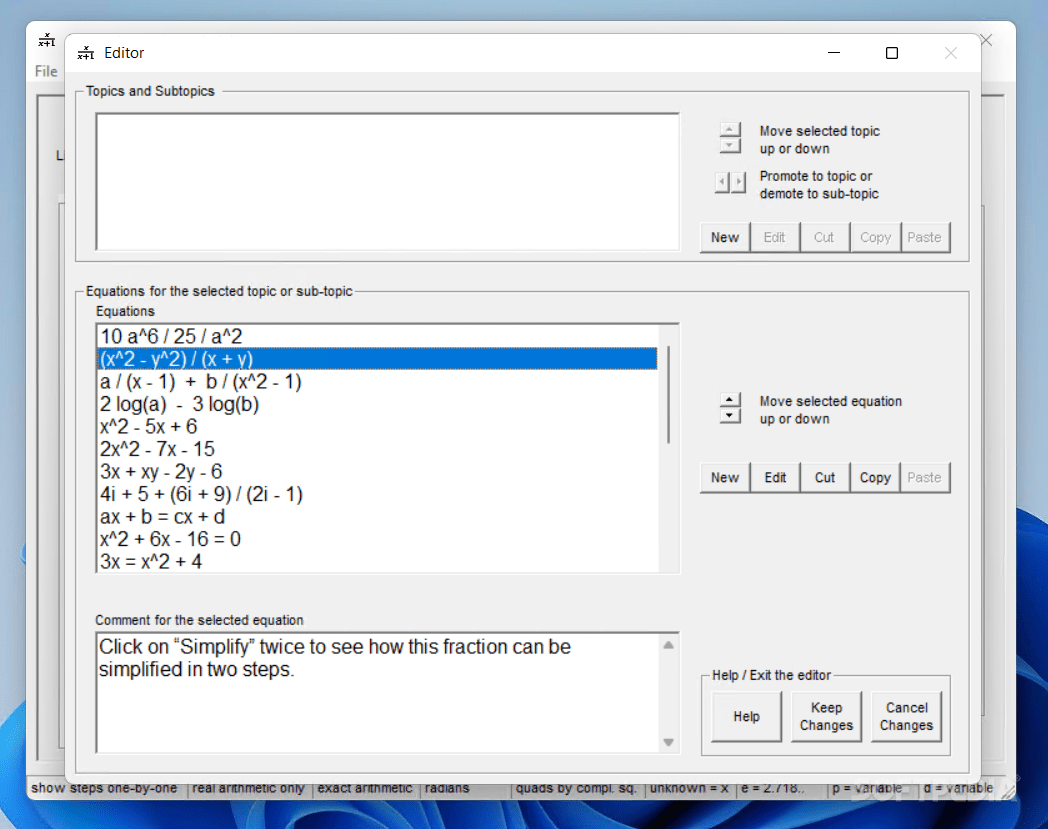Demote to sub-topic right arrow
The image size is (1048, 829).
(738, 182)
